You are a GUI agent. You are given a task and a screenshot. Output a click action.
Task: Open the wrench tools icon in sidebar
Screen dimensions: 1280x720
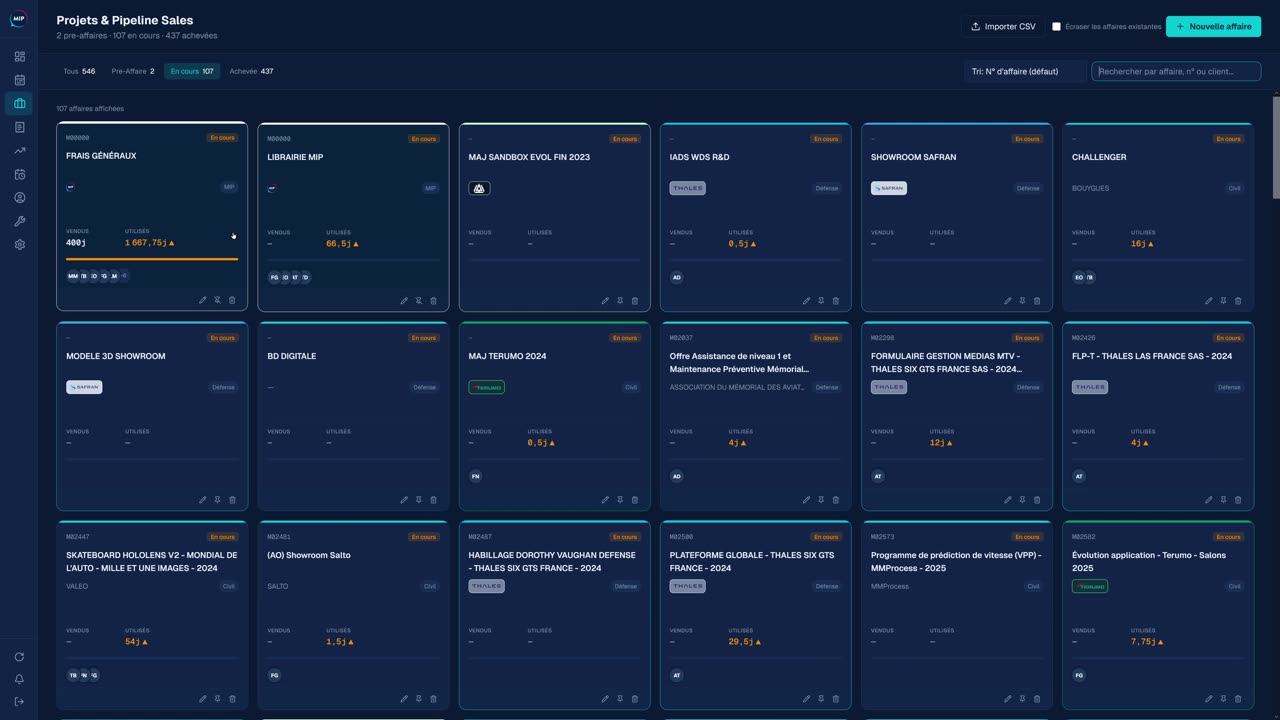(x=19, y=221)
